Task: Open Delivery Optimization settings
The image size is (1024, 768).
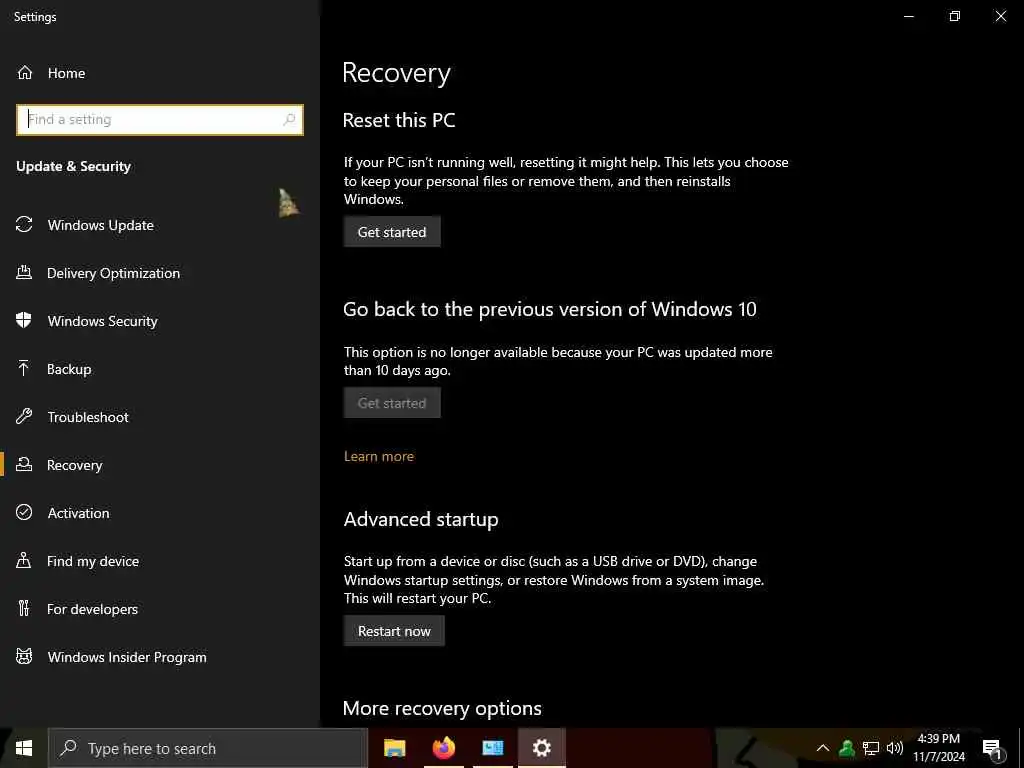Action: (160, 273)
